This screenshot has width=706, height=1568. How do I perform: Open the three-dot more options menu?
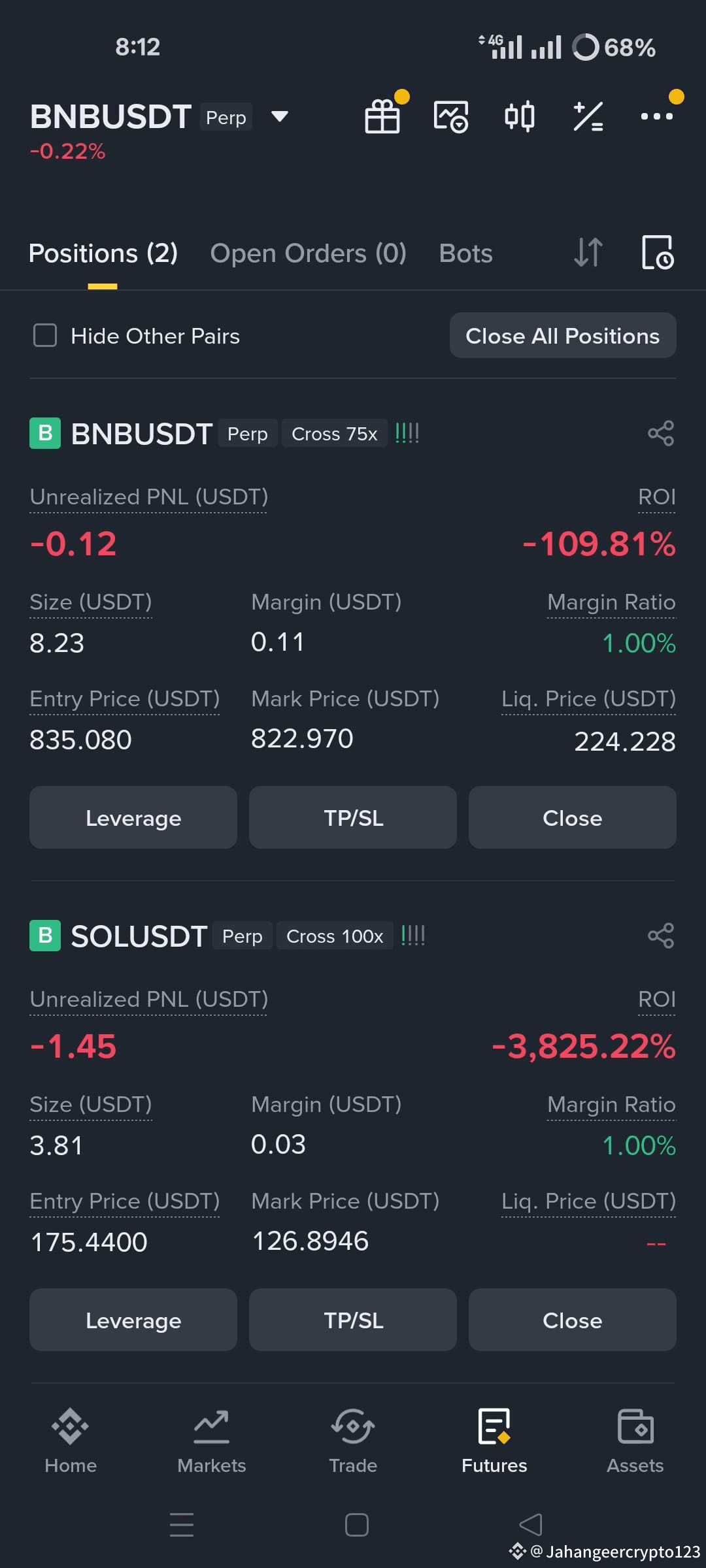coord(657,117)
